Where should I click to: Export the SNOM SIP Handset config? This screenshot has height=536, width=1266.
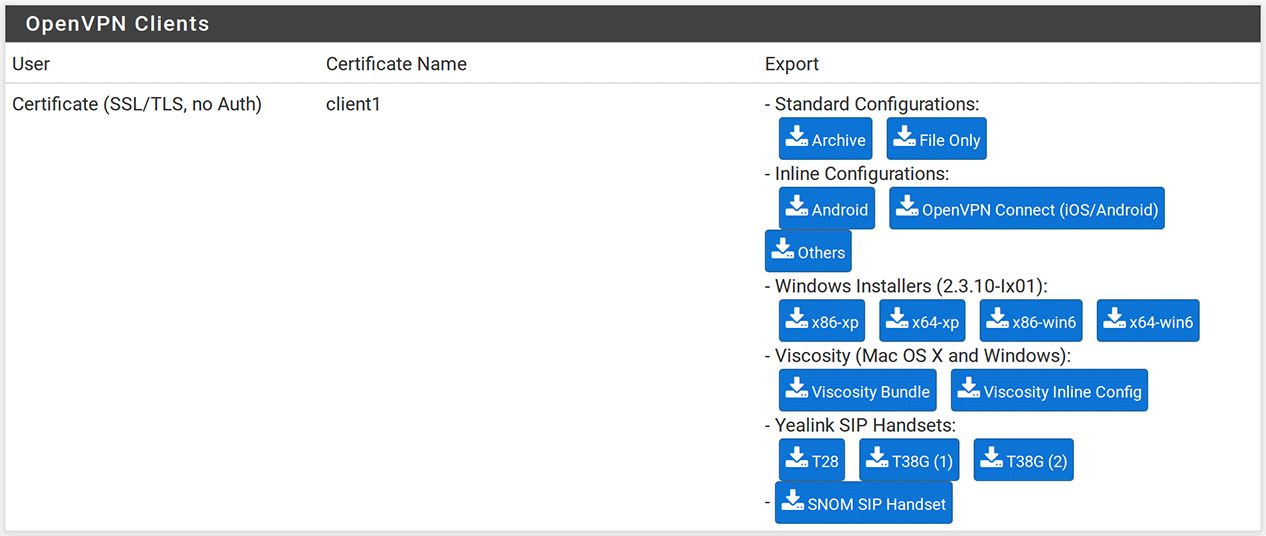coord(863,504)
